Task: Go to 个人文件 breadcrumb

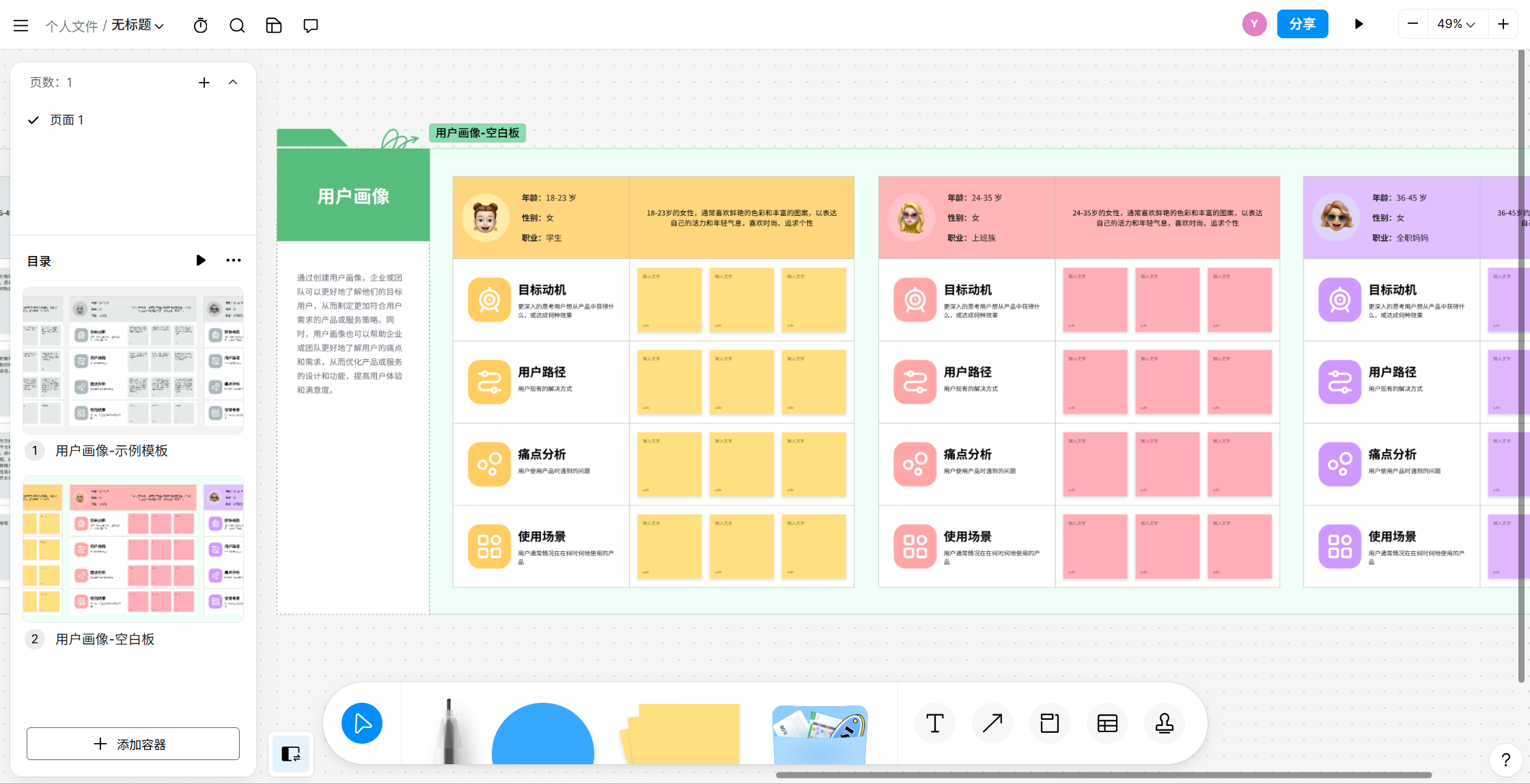Action: (72, 26)
